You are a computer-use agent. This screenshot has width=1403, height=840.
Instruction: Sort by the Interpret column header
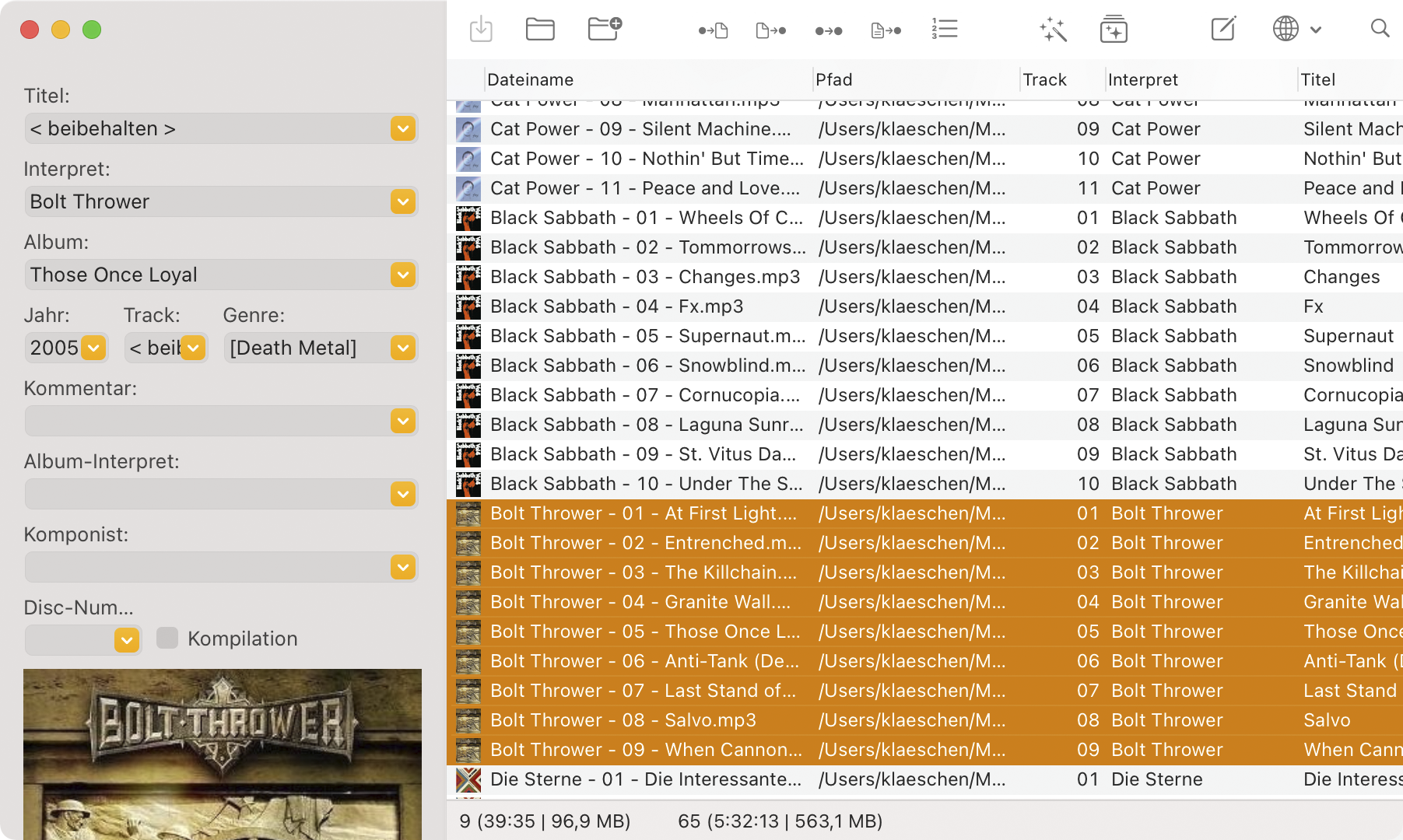tap(1142, 79)
